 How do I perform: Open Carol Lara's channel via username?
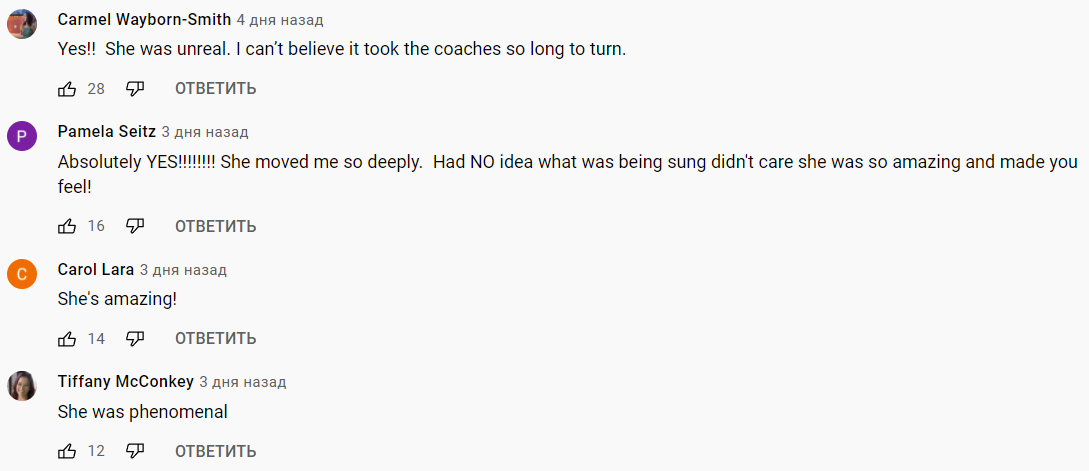click(x=96, y=270)
